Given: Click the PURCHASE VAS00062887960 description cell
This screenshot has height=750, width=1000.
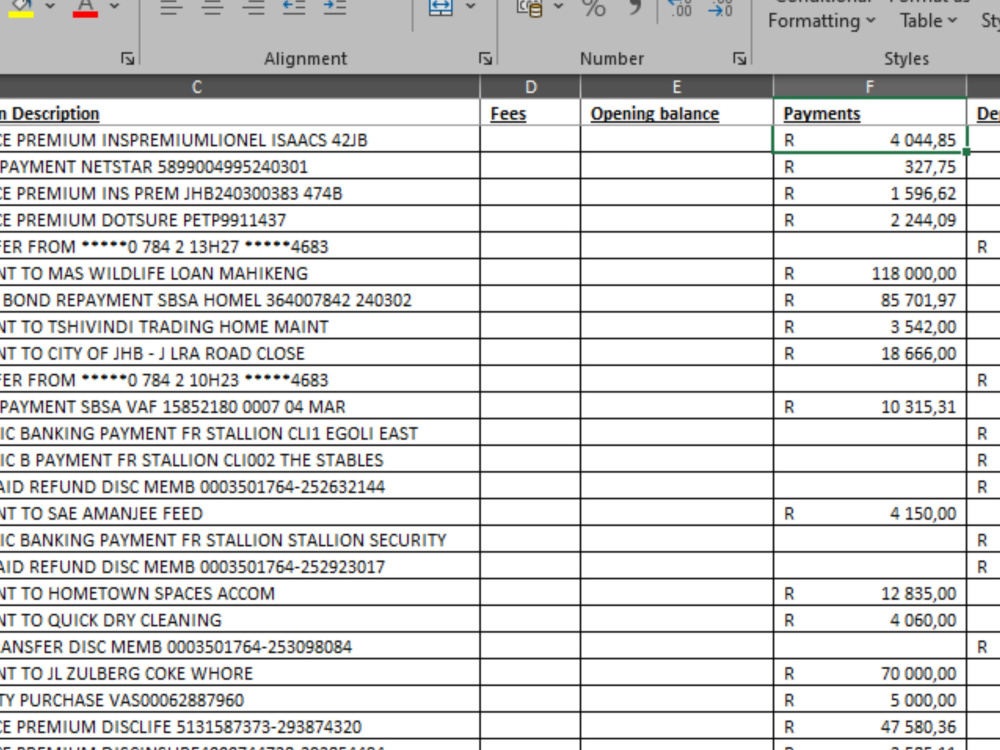Looking at the screenshot, I should (239, 700).
